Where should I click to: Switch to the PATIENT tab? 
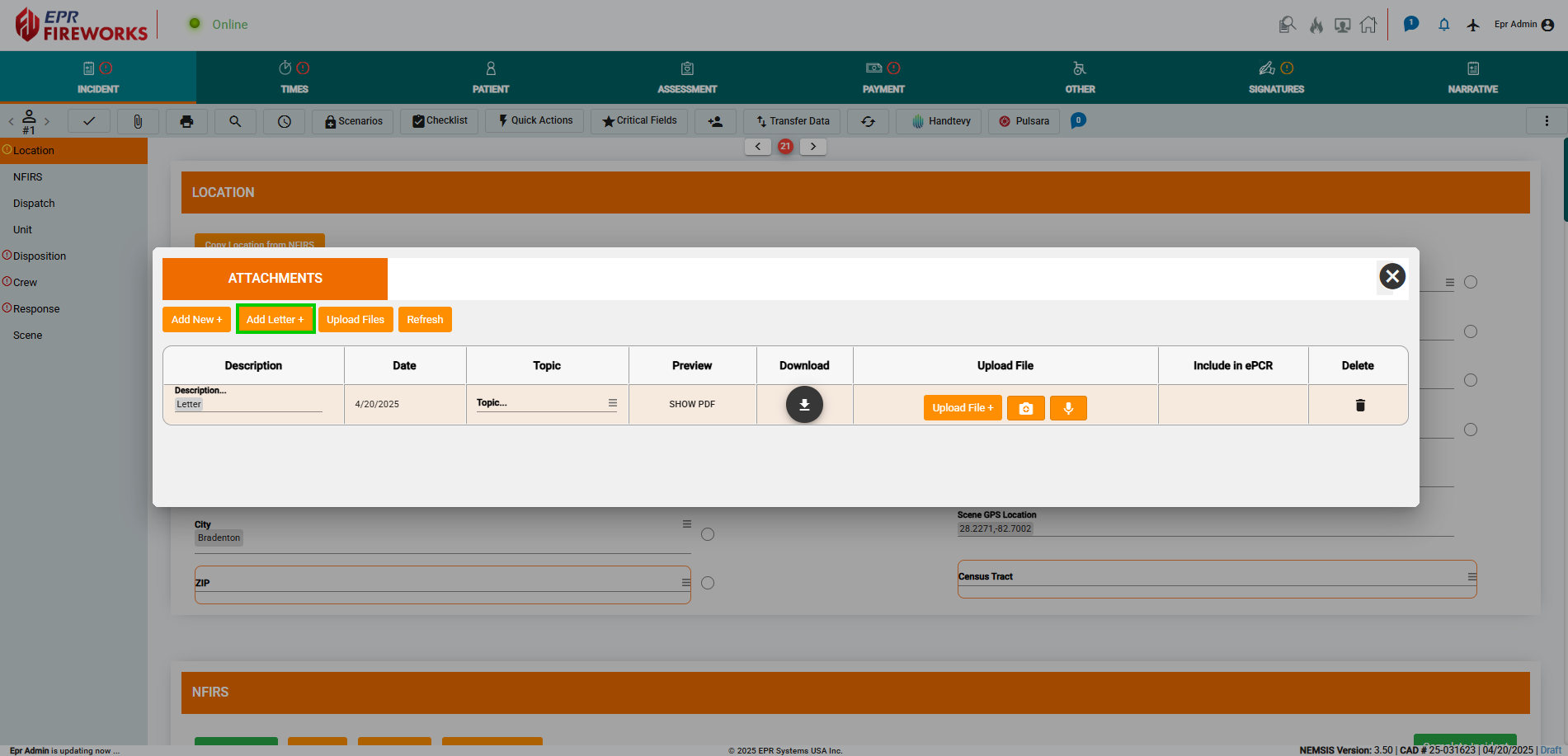(491, 77)
